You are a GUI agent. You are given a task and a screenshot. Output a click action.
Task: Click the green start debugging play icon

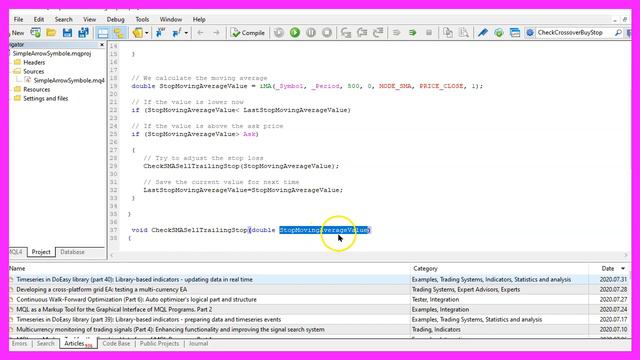tap(295, 33)
